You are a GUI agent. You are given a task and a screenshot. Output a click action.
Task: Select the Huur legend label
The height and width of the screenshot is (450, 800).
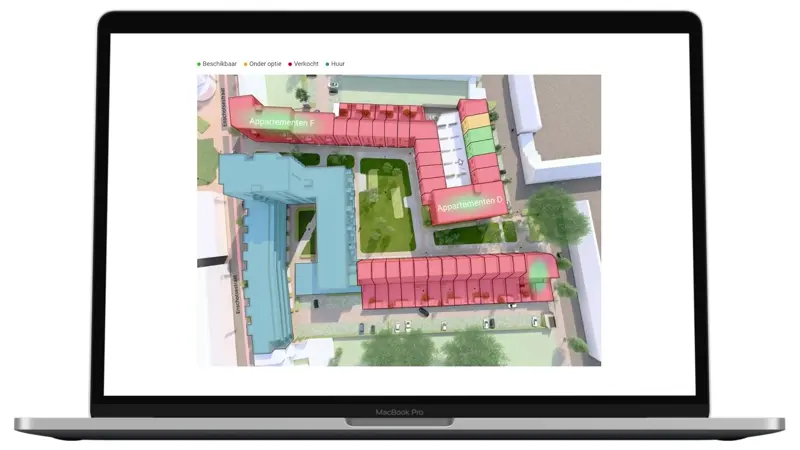tap(338, 64)
